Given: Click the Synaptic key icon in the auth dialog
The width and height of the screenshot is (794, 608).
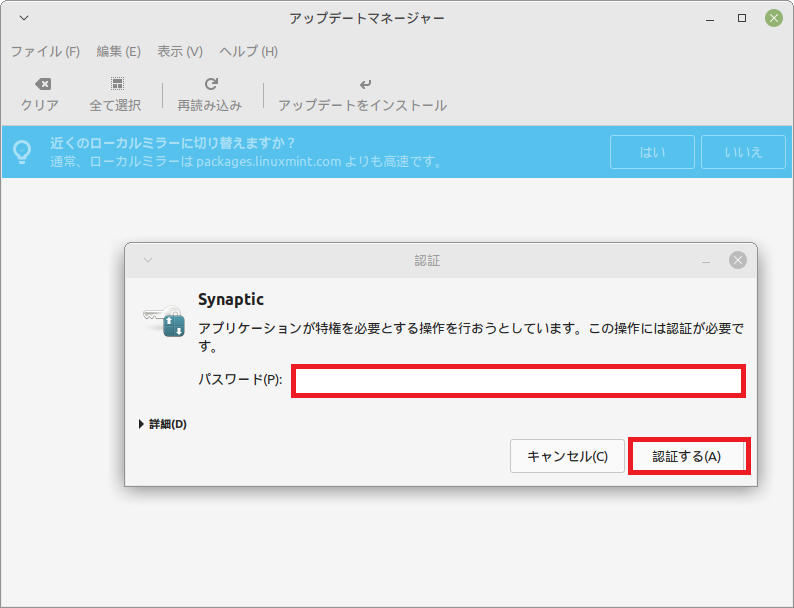Looking at the screenshot, I should point(165,321).
